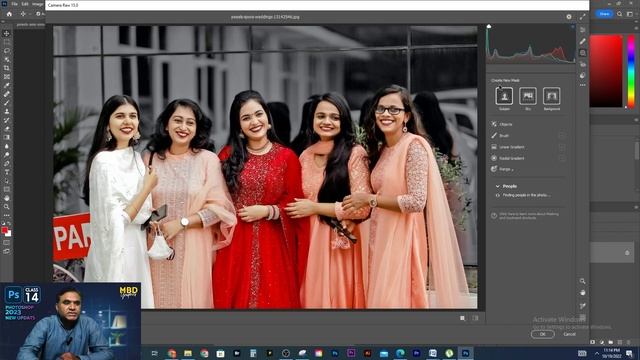Open taskbar clock and date
The width and height of the screenshot is (640, 360).
611,353
